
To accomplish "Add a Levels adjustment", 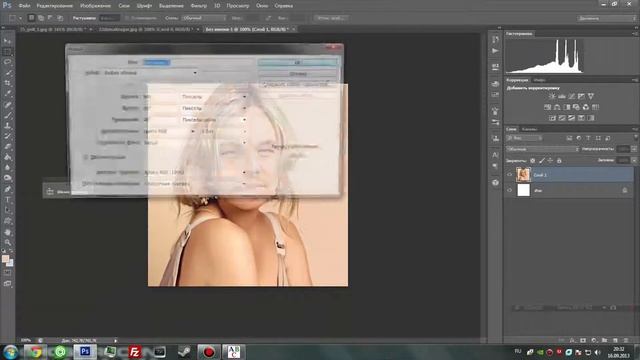I will (x=562, y=96).
